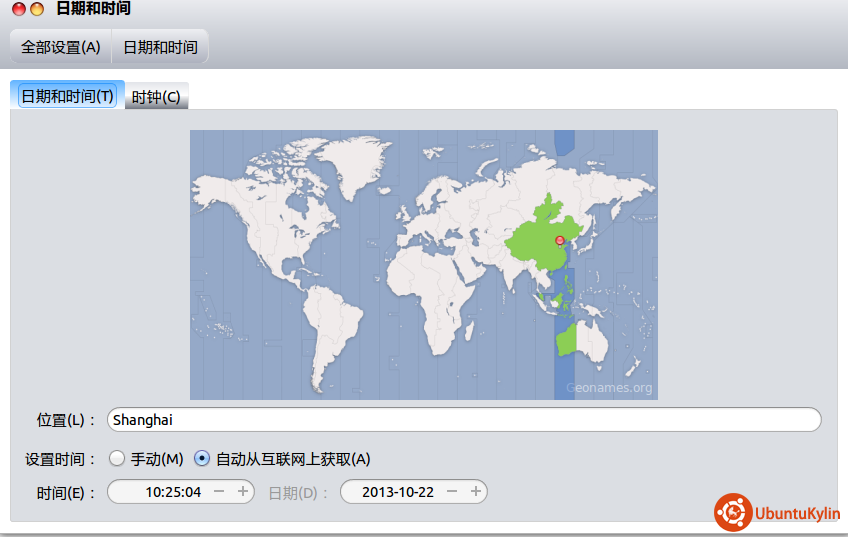The image size is (848, 537).
Task: Enable 自动从互联网上获取(A) radio option
Action: pyautogui.click(x=202, y=459)
